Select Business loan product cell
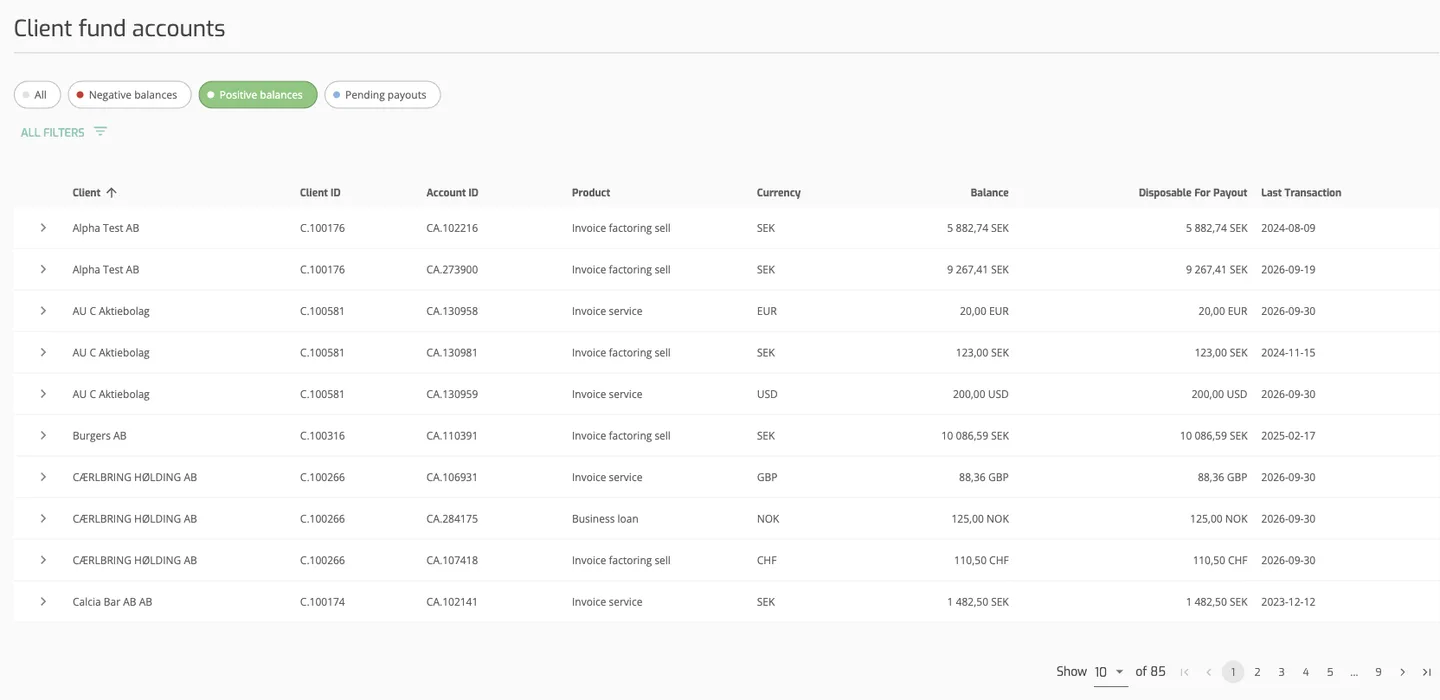 coord(605,519)
